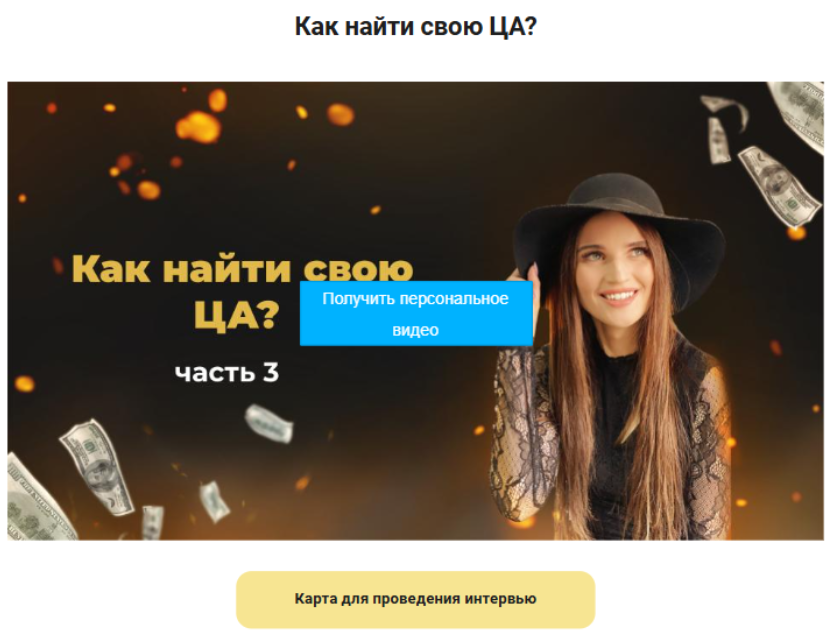Click the blue "Получить персональное видео" button

[x=416, y=313]
